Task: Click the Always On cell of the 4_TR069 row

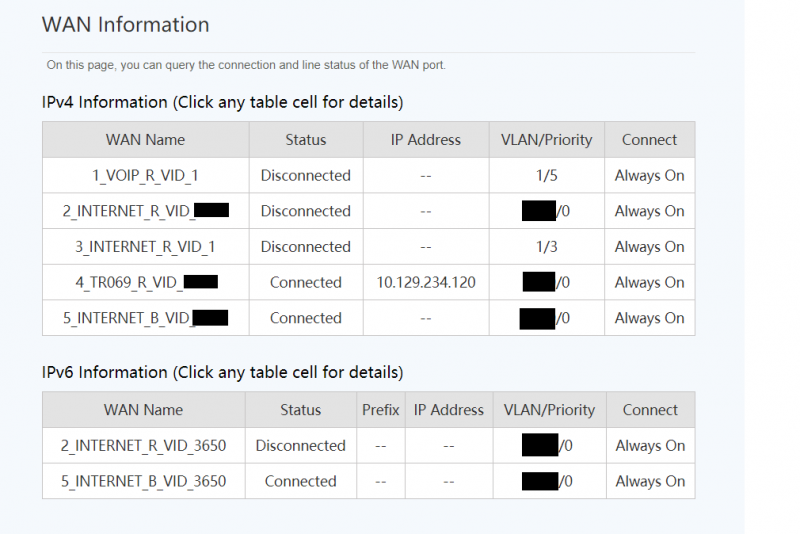Action: (x=649, y=283)
